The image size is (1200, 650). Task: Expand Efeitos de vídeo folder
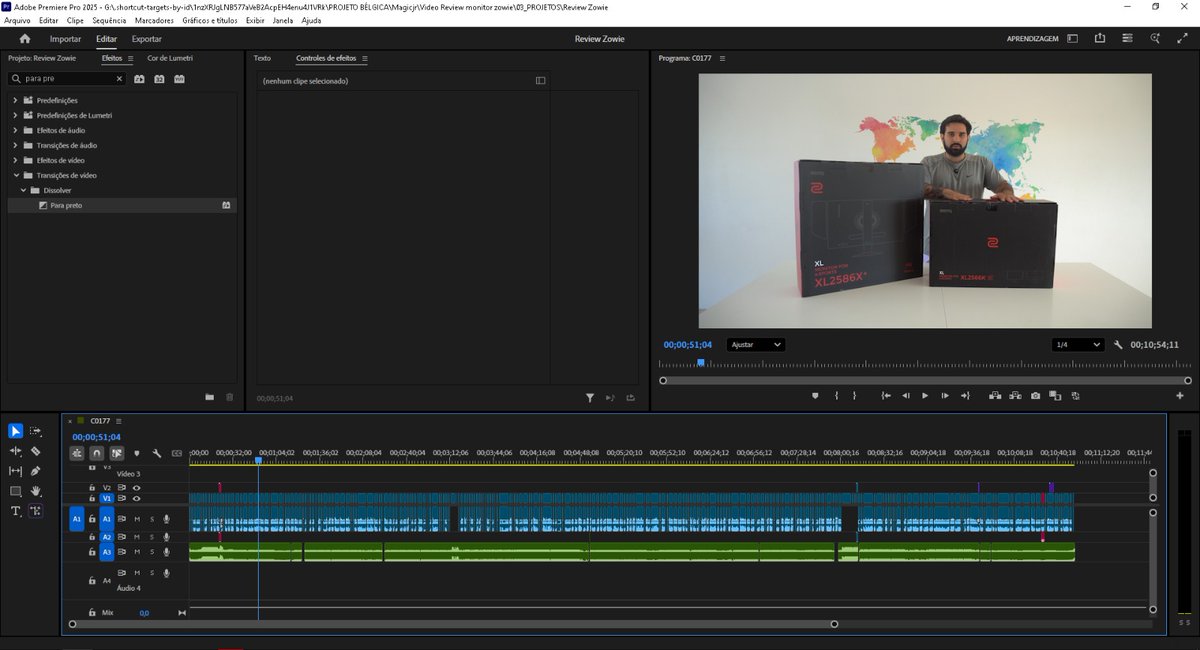(x=16, y=160)
